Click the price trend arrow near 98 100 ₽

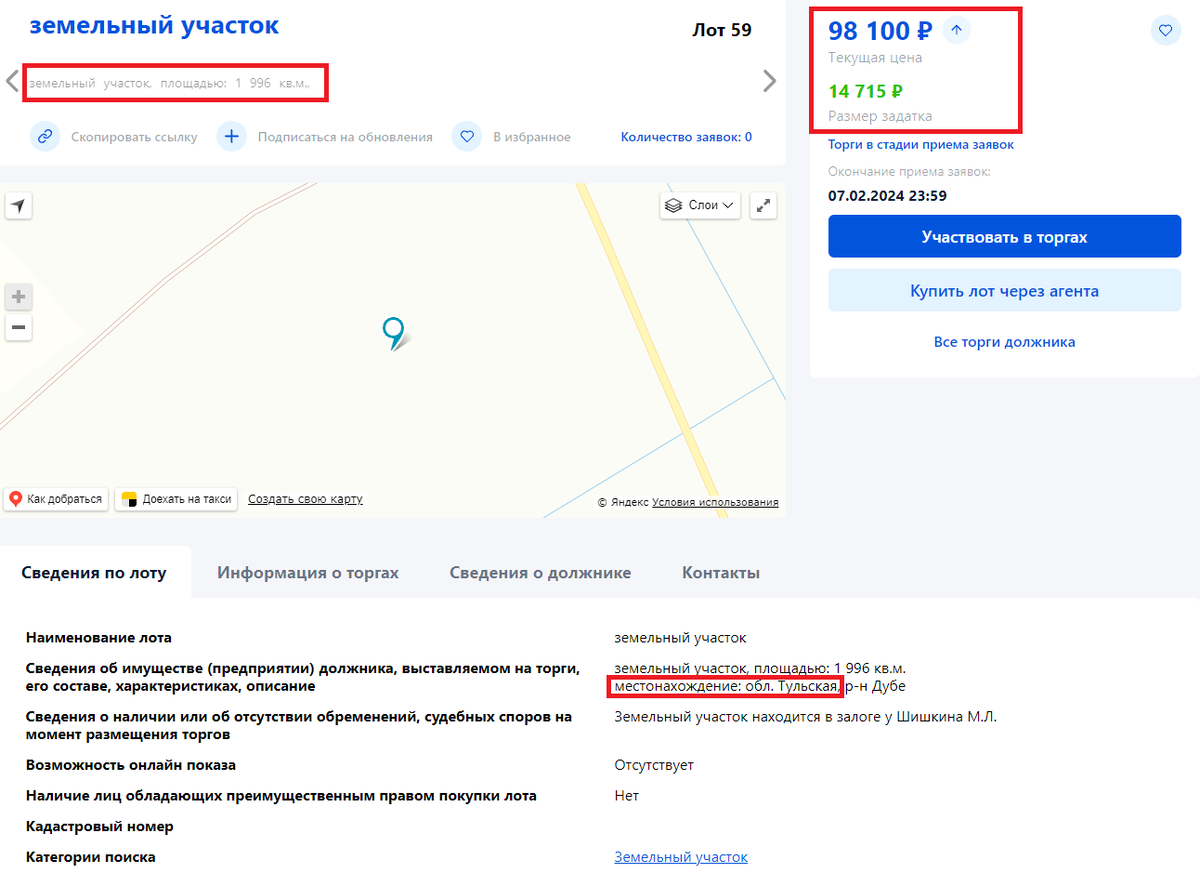956,30
